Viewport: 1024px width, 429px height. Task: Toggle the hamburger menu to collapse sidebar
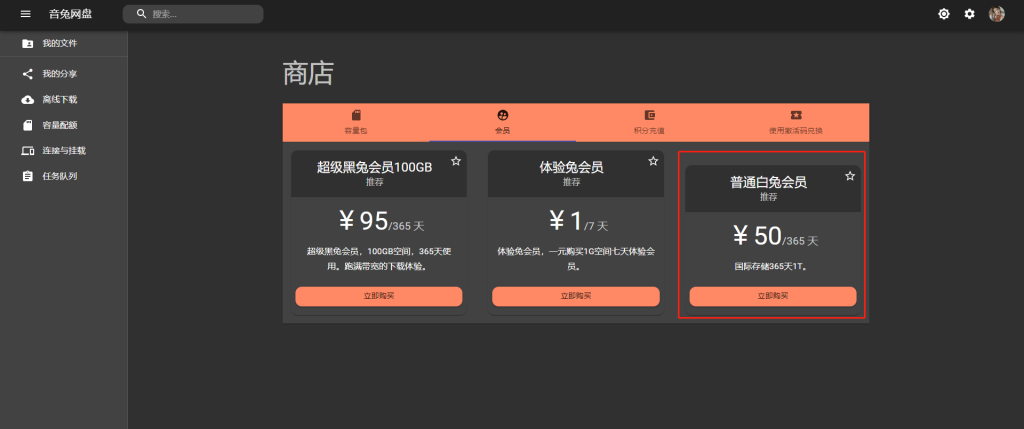tap(26, 14)
